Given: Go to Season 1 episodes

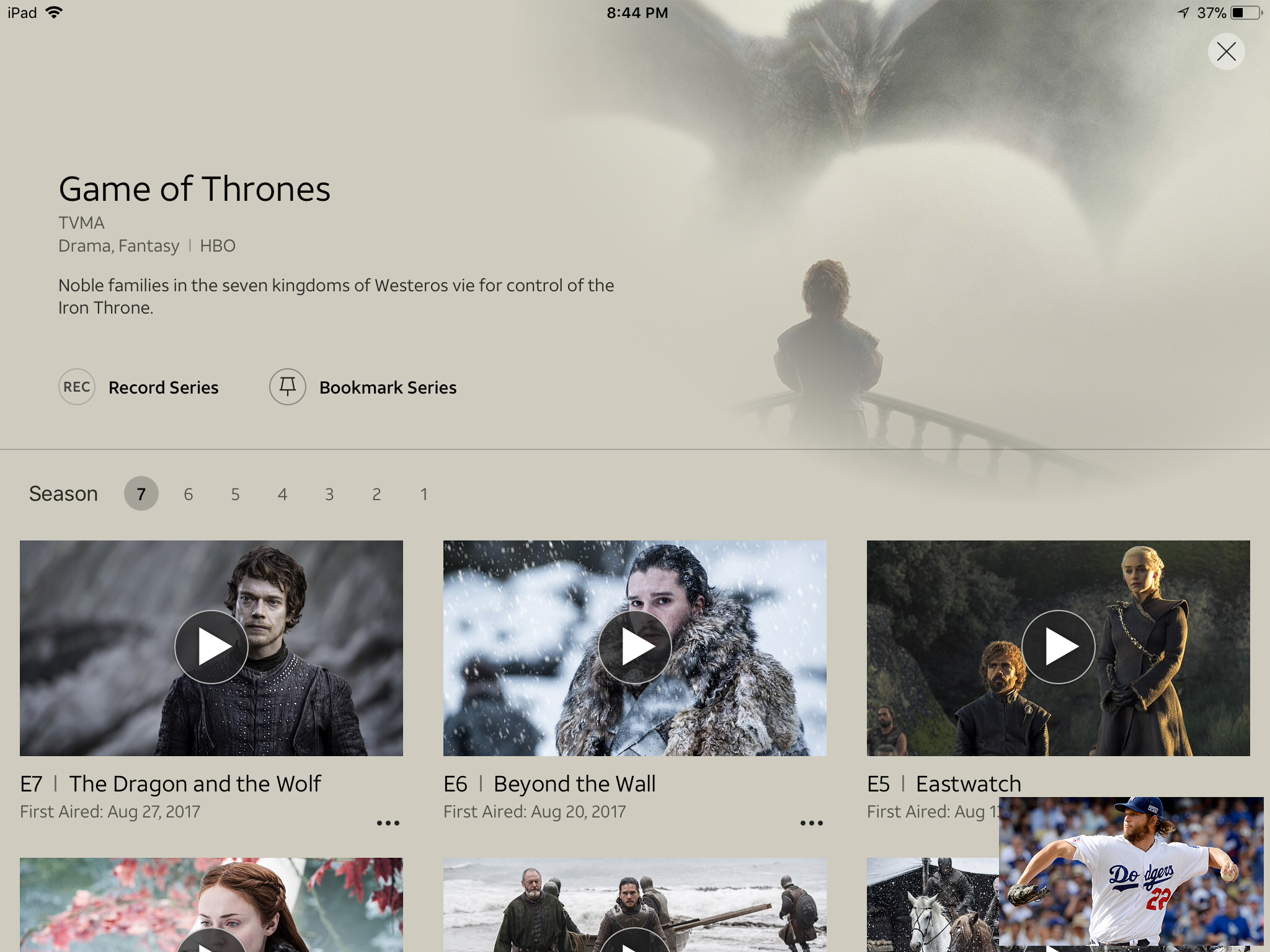Looking at the screenshot, I should 424,494.
